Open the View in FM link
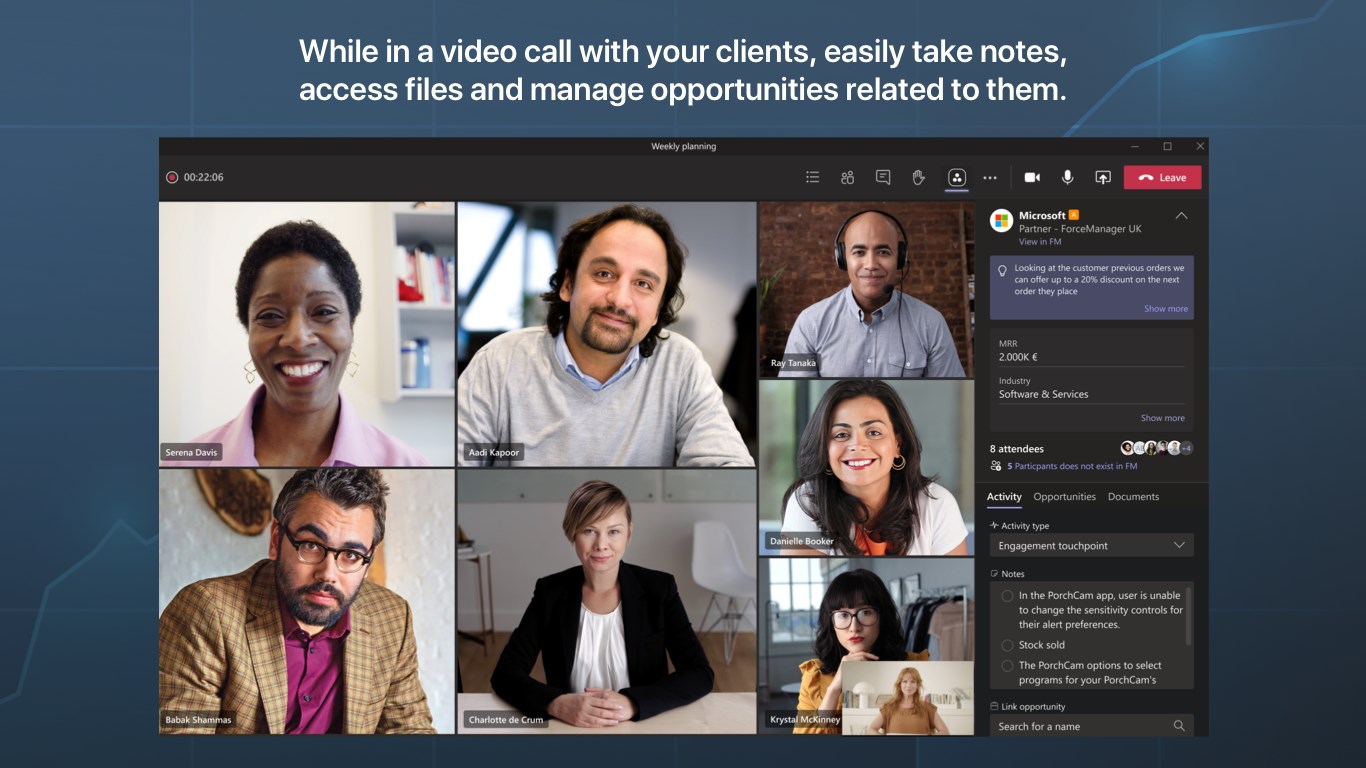 pyautogui.click(x=1040, y=242)
